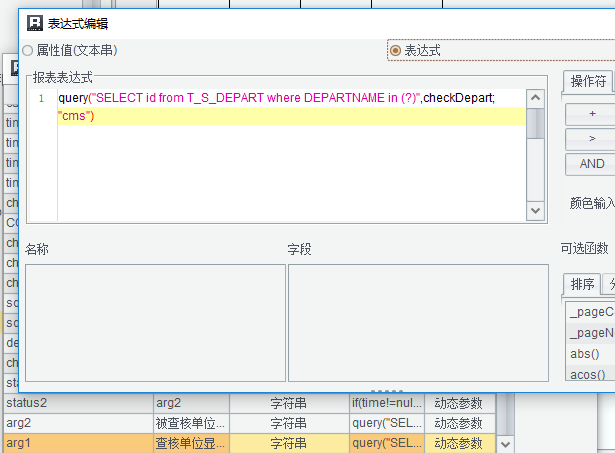Click the query("SEL... cell in arg1 row
The image size is (615, 453).
386,443
